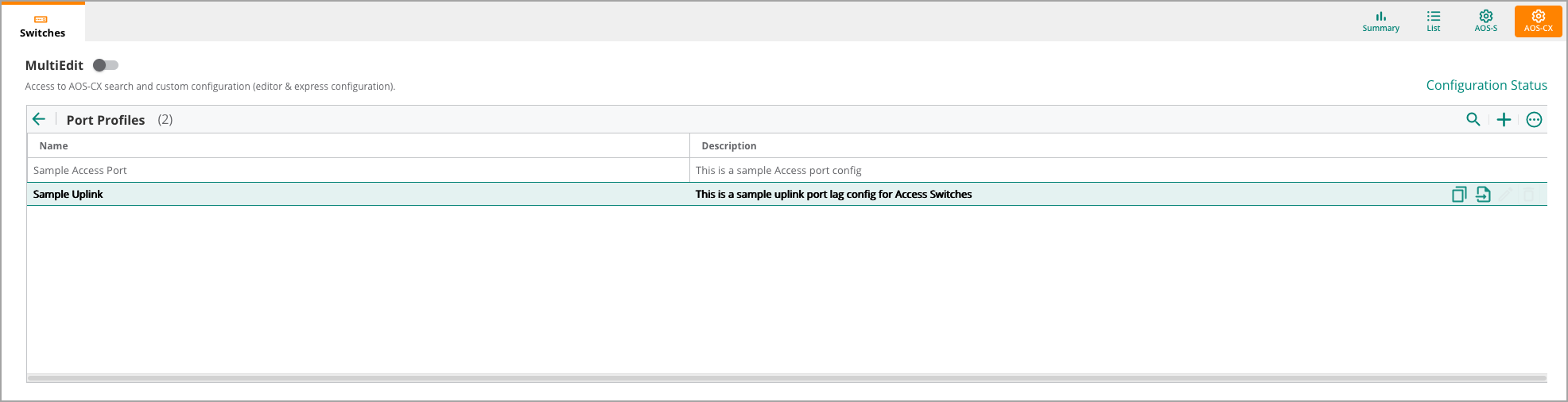
Task: Click the greyed-out delete trash on Sample Uplink
Action: coord(1528,195)
